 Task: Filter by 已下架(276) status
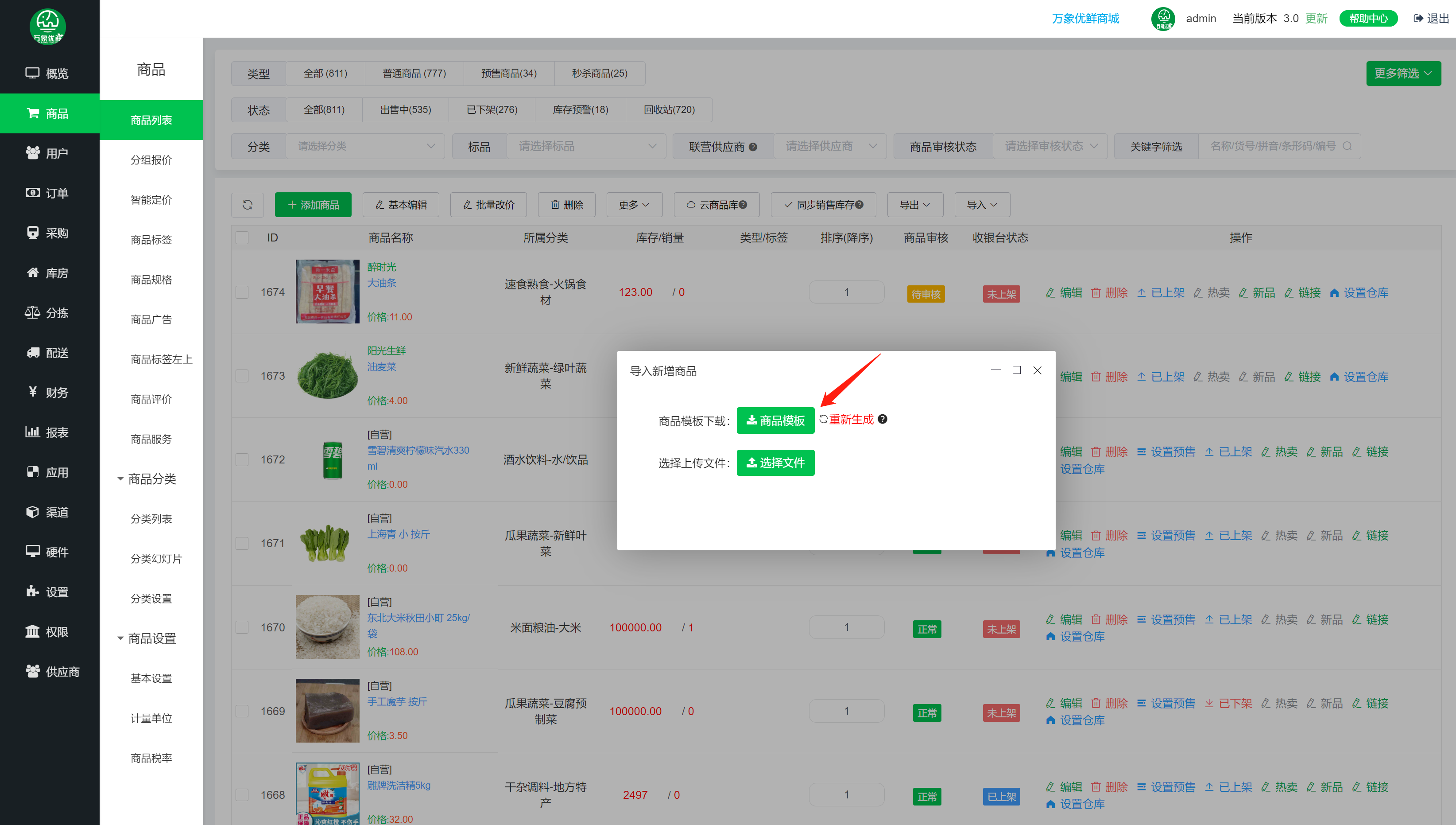492,110
